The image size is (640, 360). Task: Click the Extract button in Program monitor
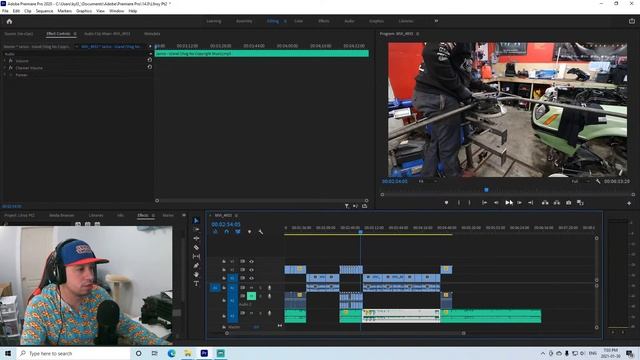tap(557, 202)
